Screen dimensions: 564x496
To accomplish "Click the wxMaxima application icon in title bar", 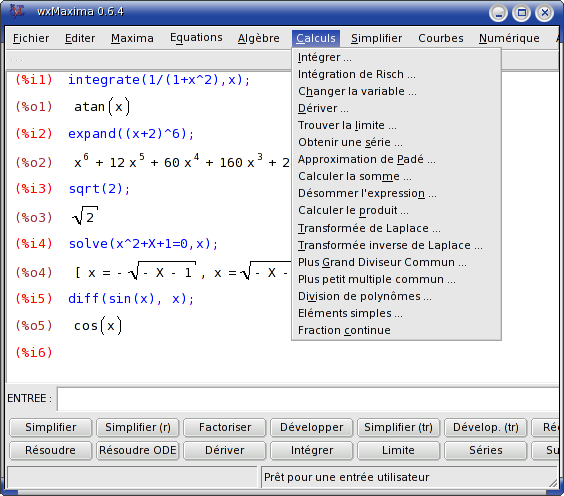I will (17, 12).
